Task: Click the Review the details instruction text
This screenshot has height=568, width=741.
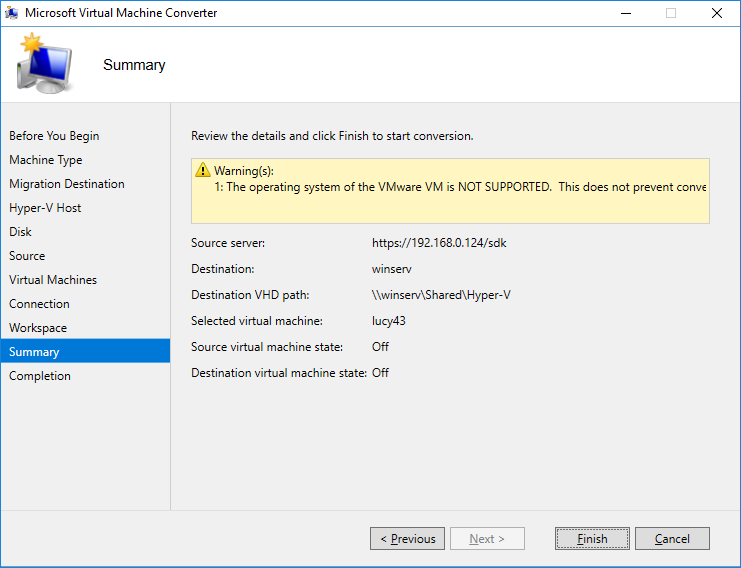Action: [332, 136]
